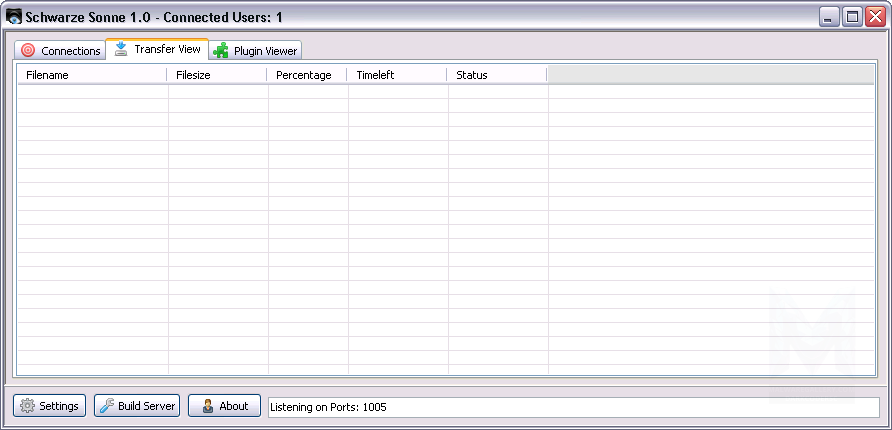Click the Schwarze Sonne title bar app icon

pyautogui.click(x=14, y=17)
